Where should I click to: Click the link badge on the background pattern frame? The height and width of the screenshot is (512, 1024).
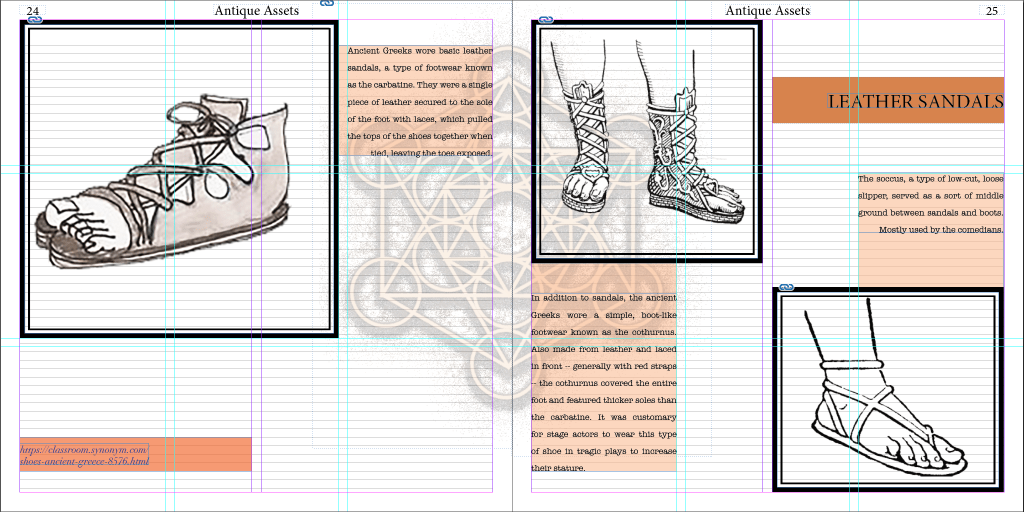click(327, 4)
